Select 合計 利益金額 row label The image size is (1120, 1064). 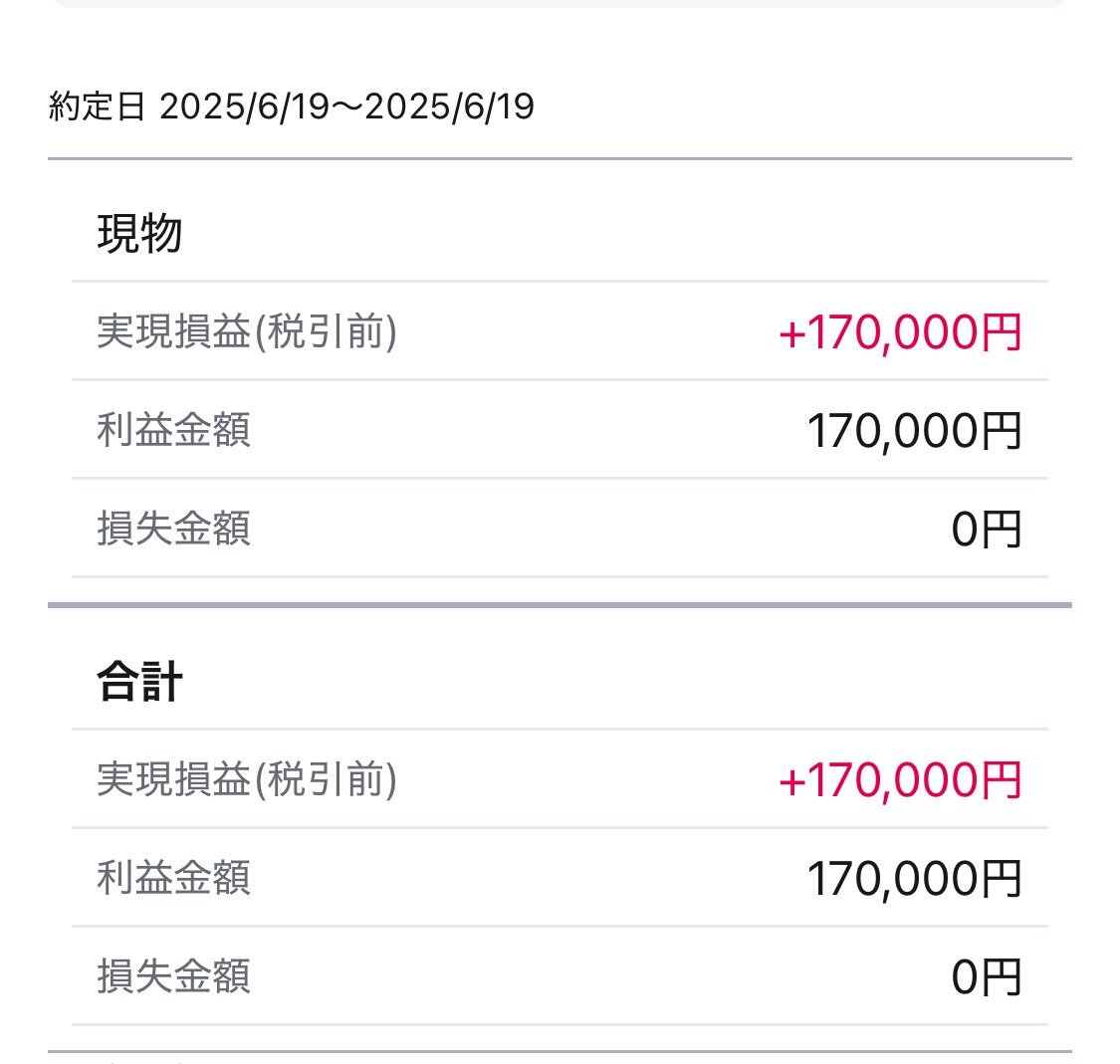[173, 878]
